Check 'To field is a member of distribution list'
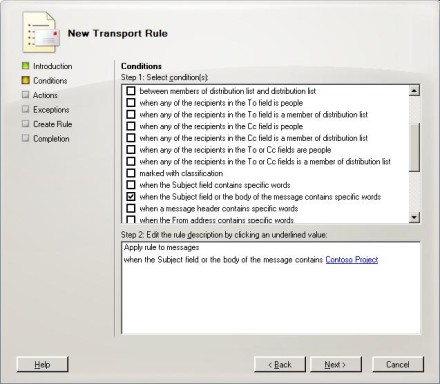Viewport: 440px width, 384px height. 131,114
